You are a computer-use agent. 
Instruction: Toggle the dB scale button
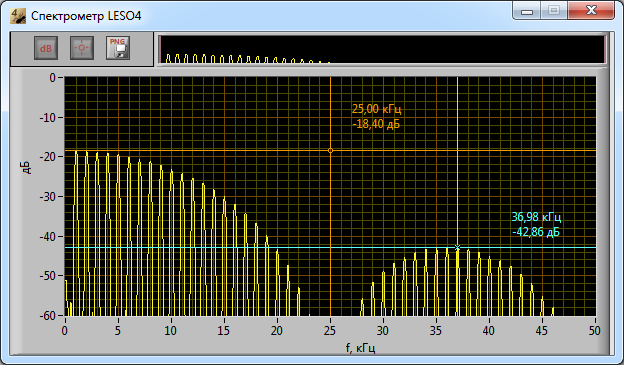pyautogui.click(x=46, y=48)
